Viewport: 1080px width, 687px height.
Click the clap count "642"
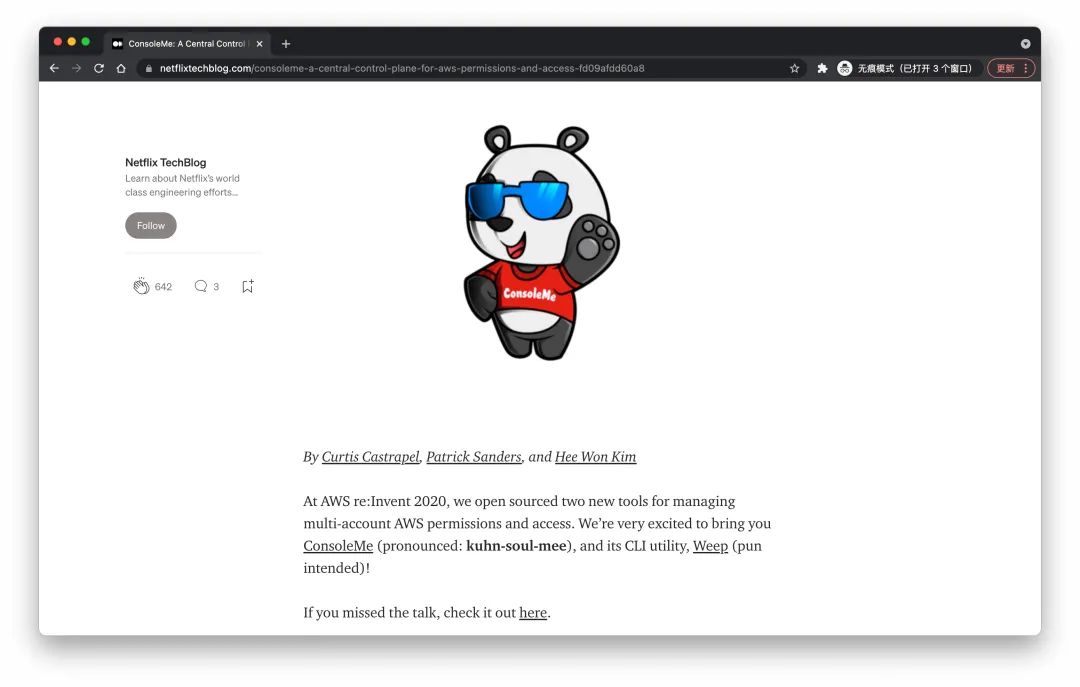tap(163, 287)
